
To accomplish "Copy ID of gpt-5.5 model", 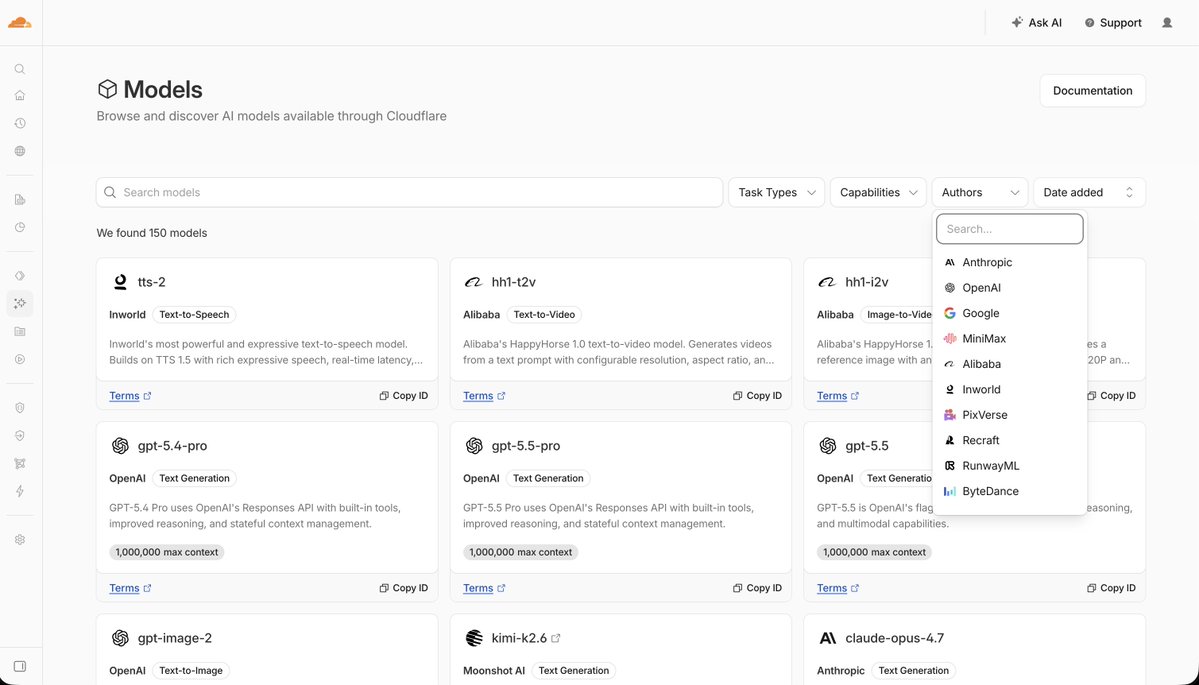I will point(1111,588).
